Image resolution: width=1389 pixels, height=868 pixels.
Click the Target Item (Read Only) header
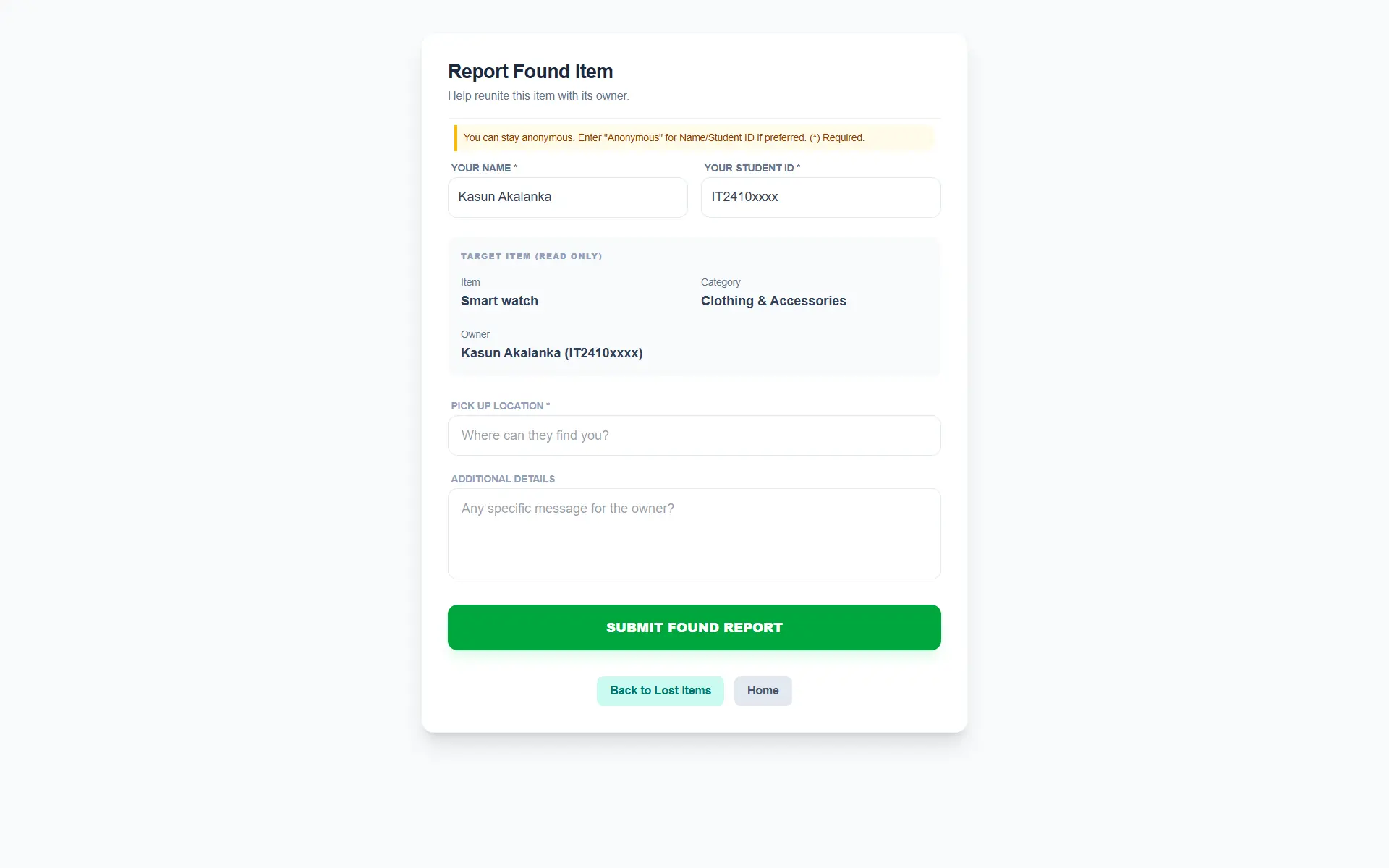(x=531, y=256)
